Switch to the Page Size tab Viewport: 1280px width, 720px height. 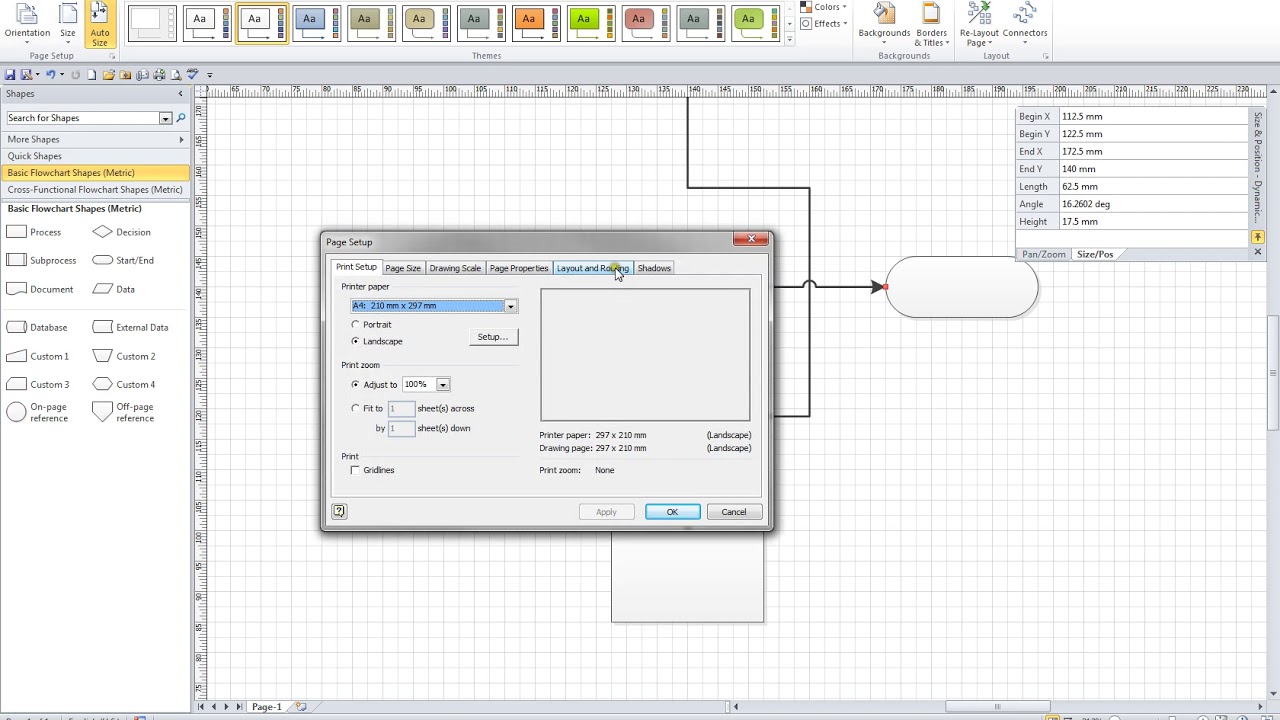pos(403,268)
